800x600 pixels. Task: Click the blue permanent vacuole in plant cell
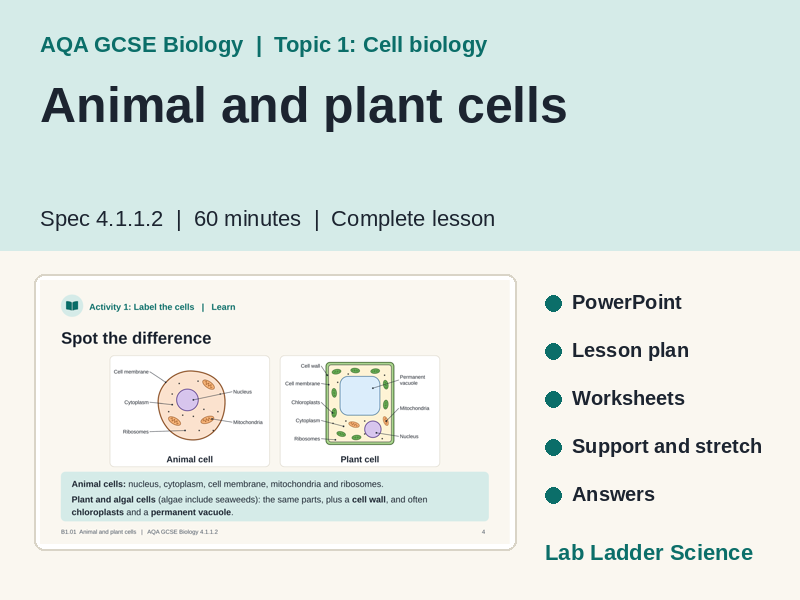point(360,396)
